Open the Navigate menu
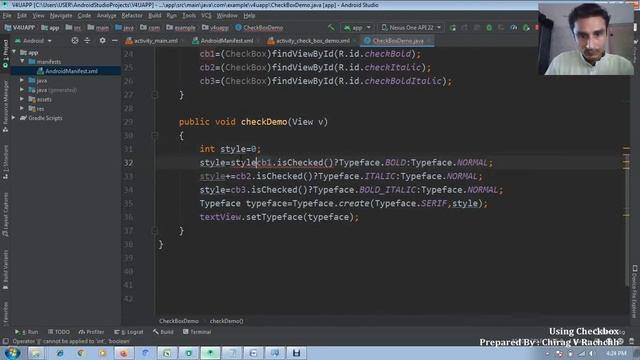The width and height of the screenshot is (640, 360). 61,16
